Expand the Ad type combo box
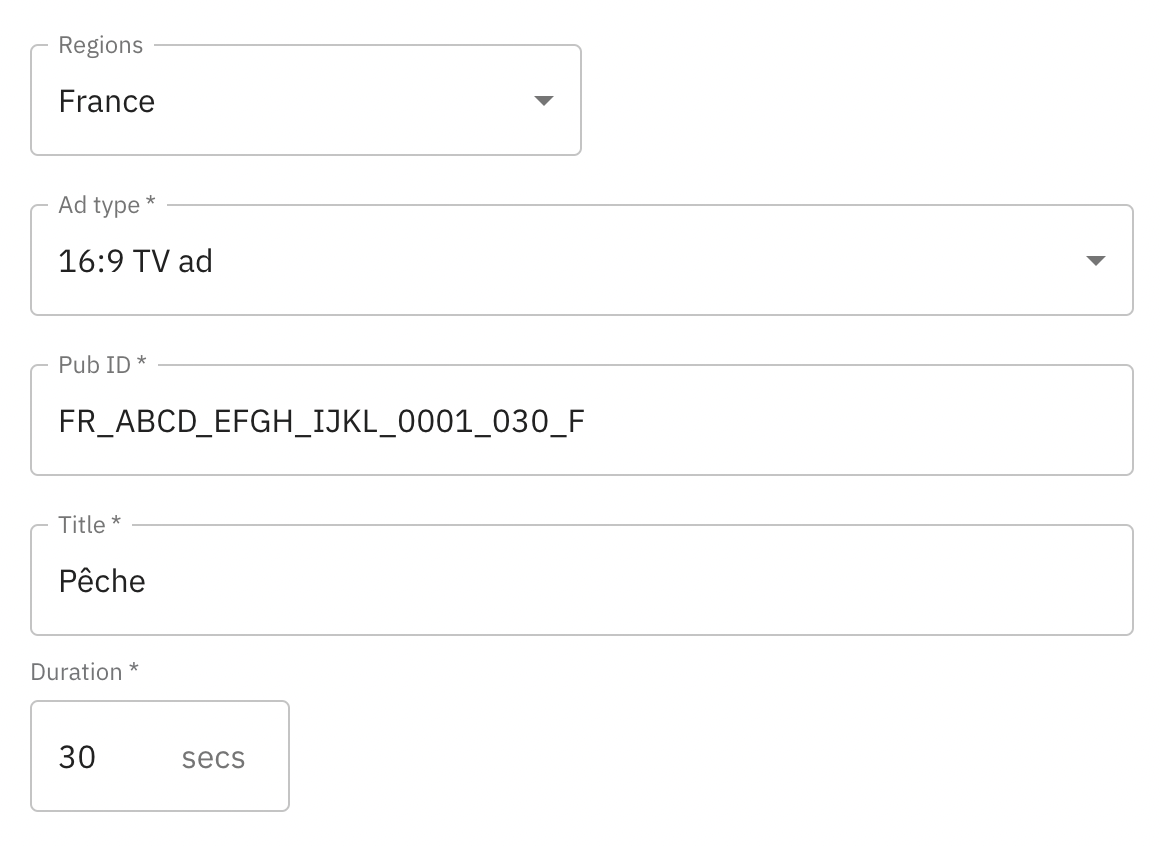 580,261
